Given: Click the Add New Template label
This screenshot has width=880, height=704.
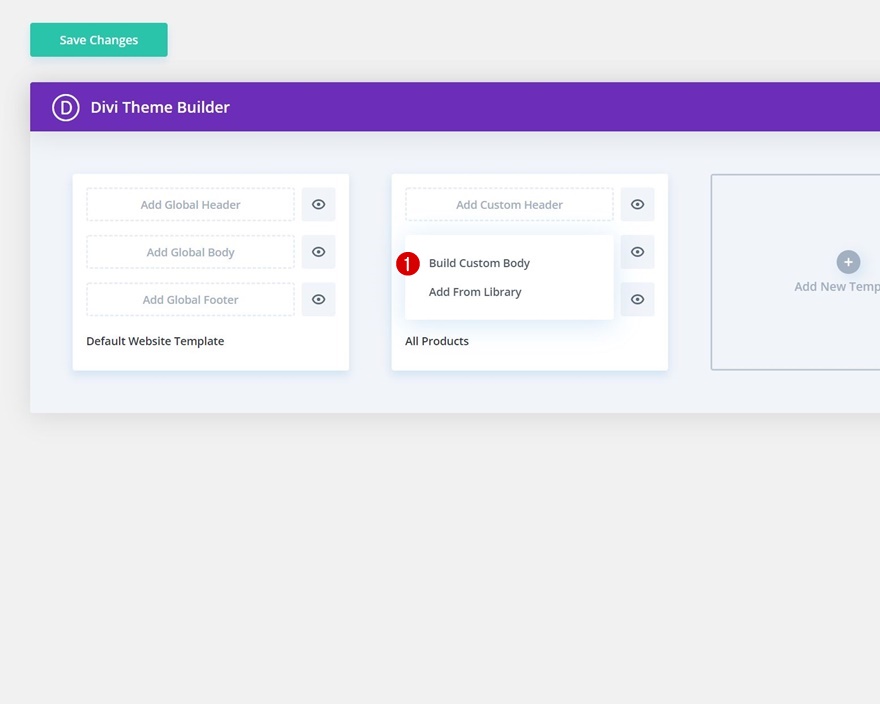Looking at the screenshot, I should pyautogui.click(x=837, y=287).
